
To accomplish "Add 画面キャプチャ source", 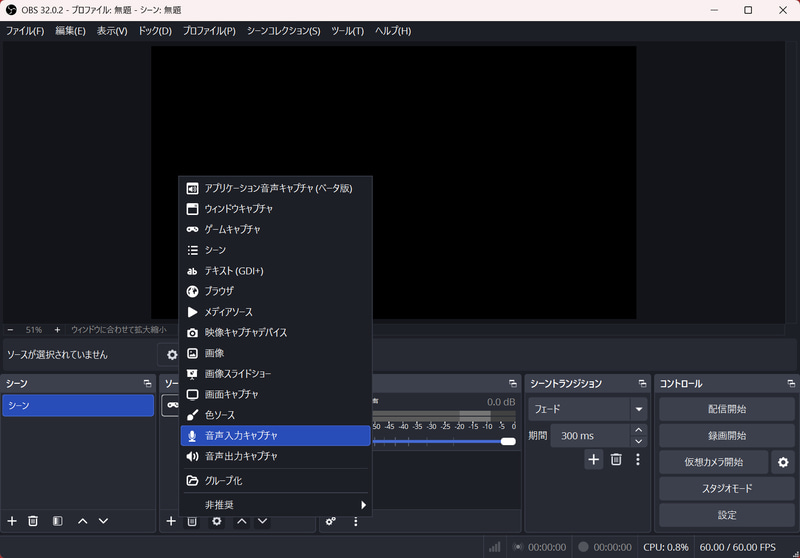I will point(276,394).
